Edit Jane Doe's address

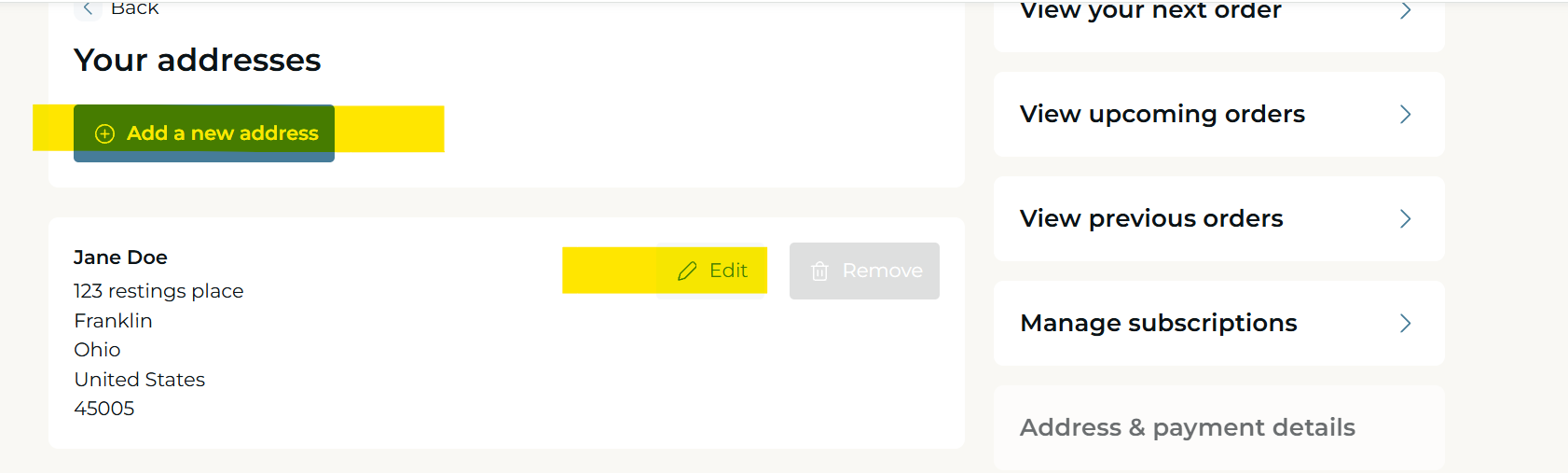click(x=713, y=271)
